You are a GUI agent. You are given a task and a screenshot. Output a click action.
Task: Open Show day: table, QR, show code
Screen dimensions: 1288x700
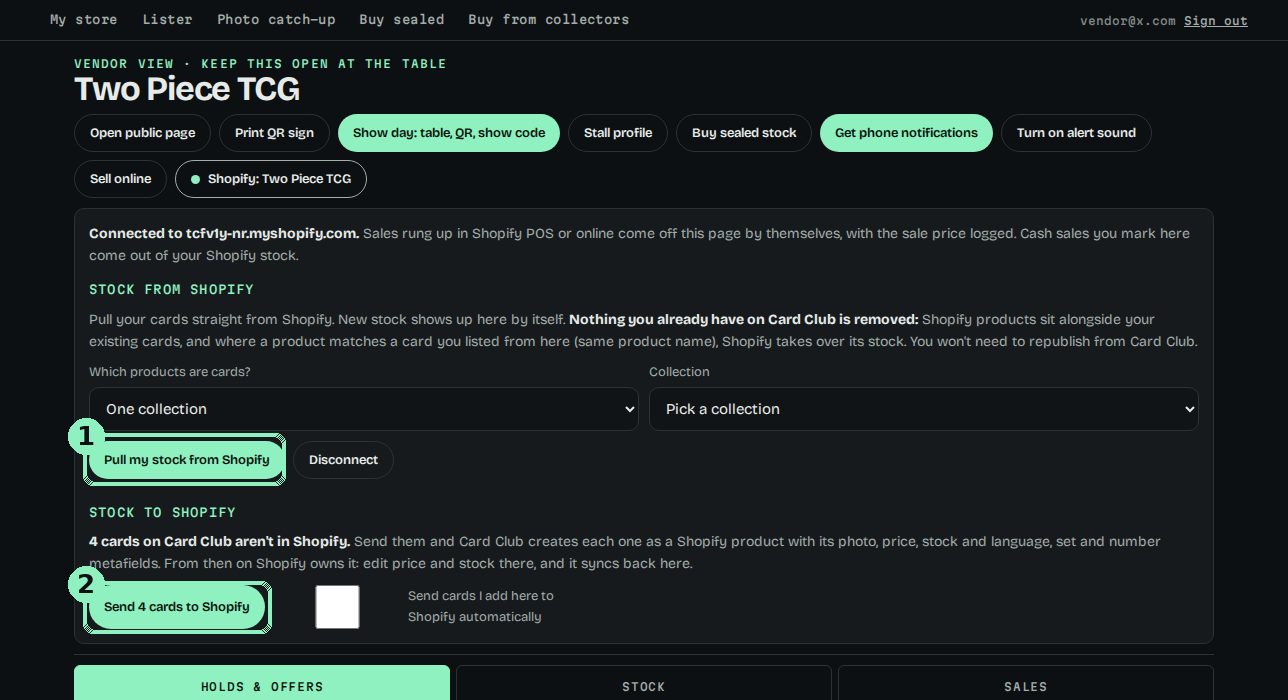pyautogui.click(x=449, y=133)
